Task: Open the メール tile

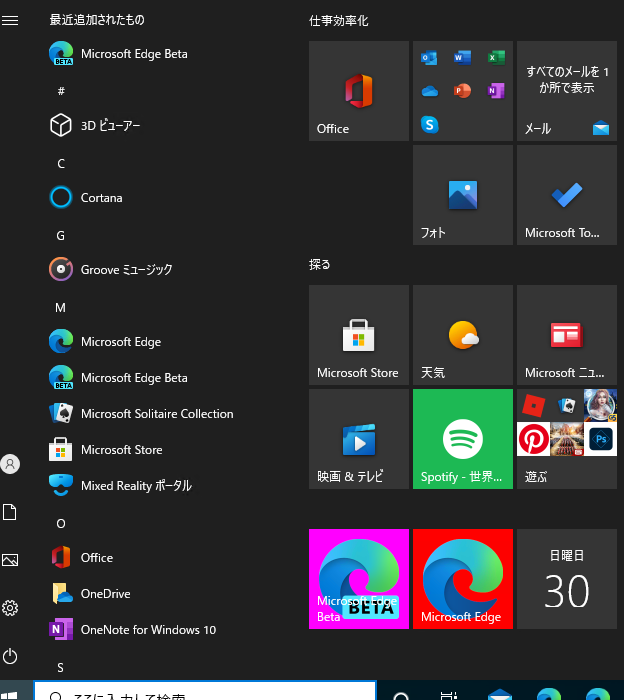Action: pyautogui.click(x=567, y=91)
